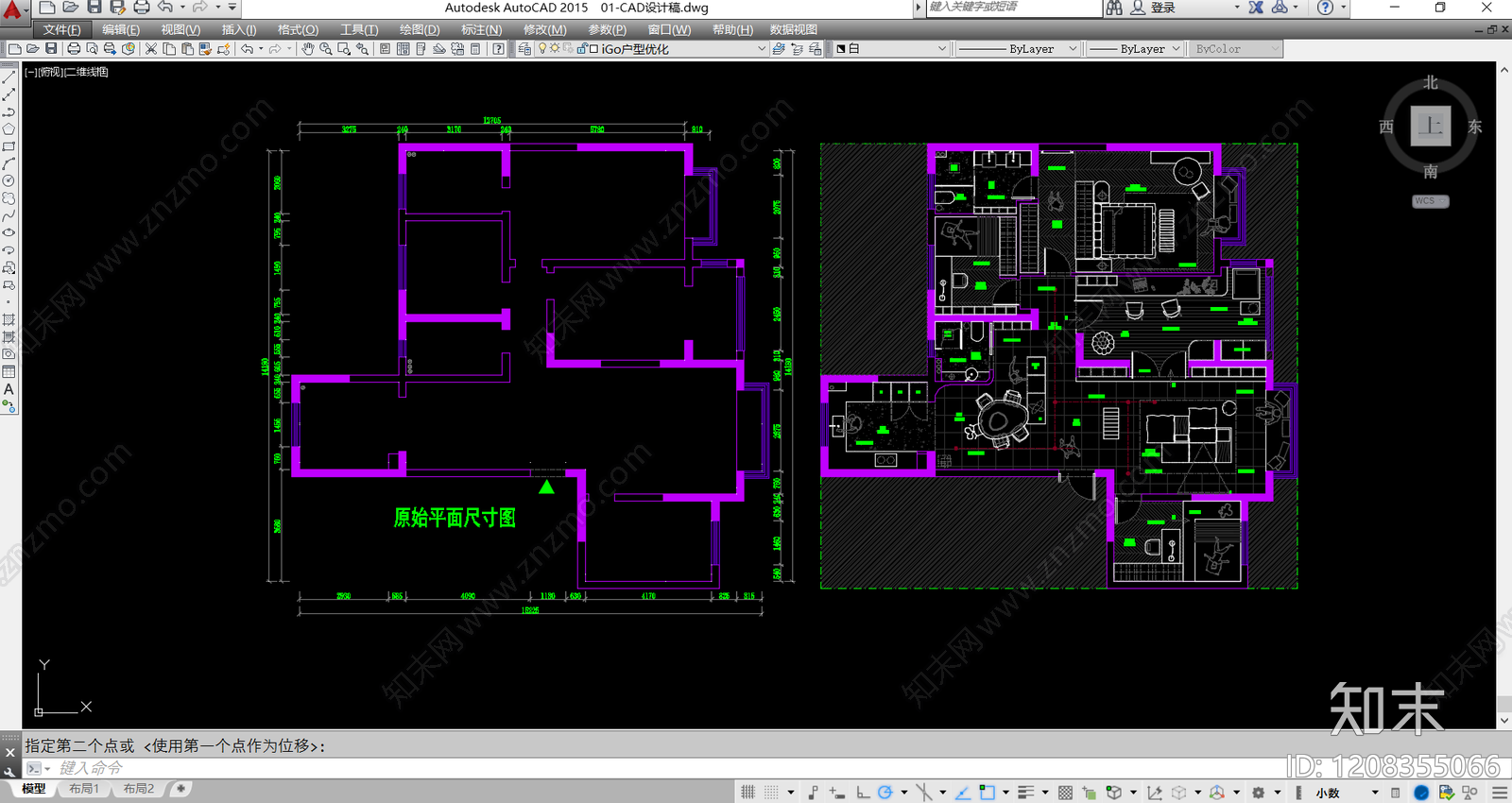Select the Polygon draw tool
Screen dimensions: 1512x803
[9, 129]
